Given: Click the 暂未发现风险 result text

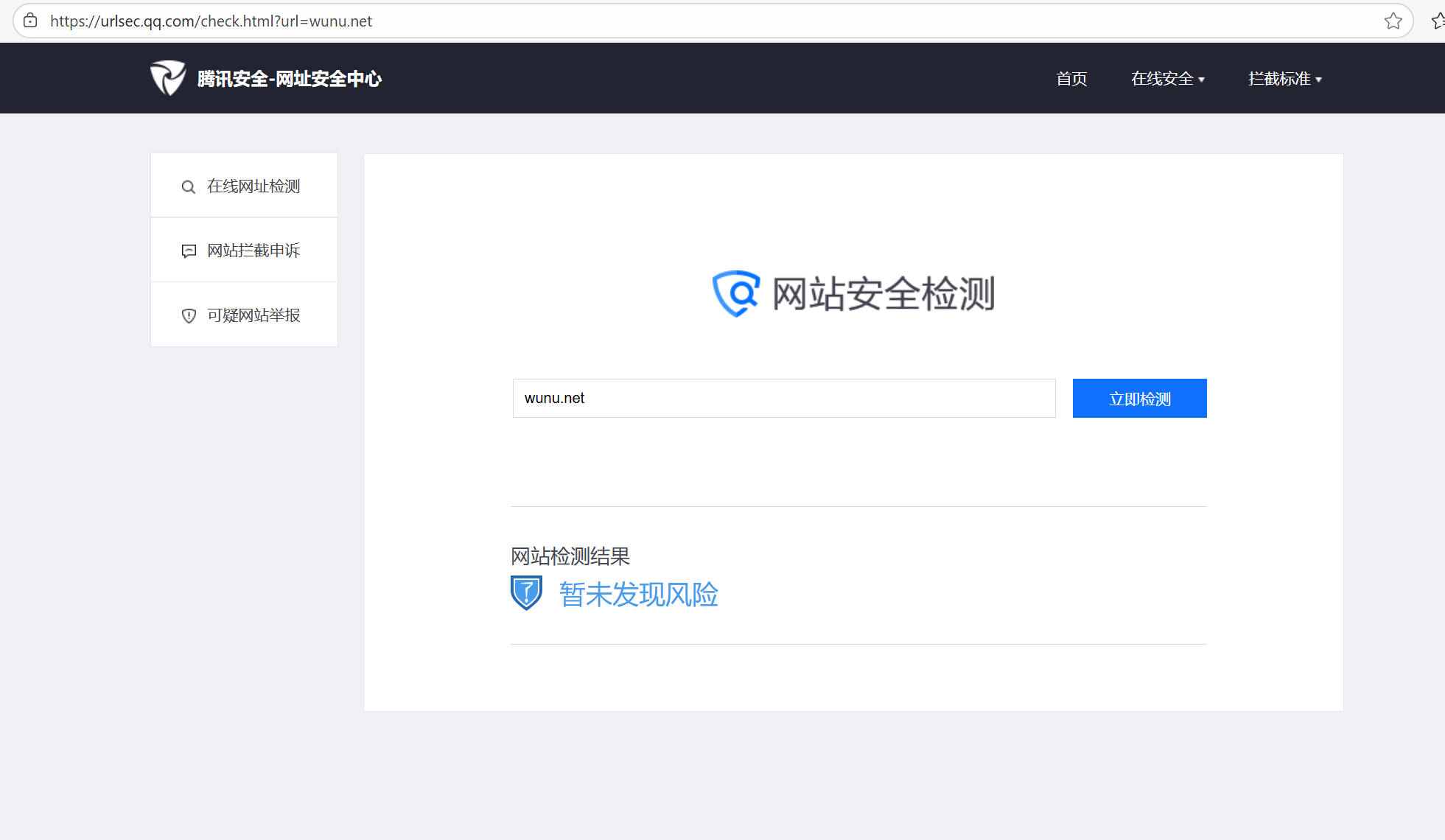Looking at the screenshot, I should click(638, 595).
